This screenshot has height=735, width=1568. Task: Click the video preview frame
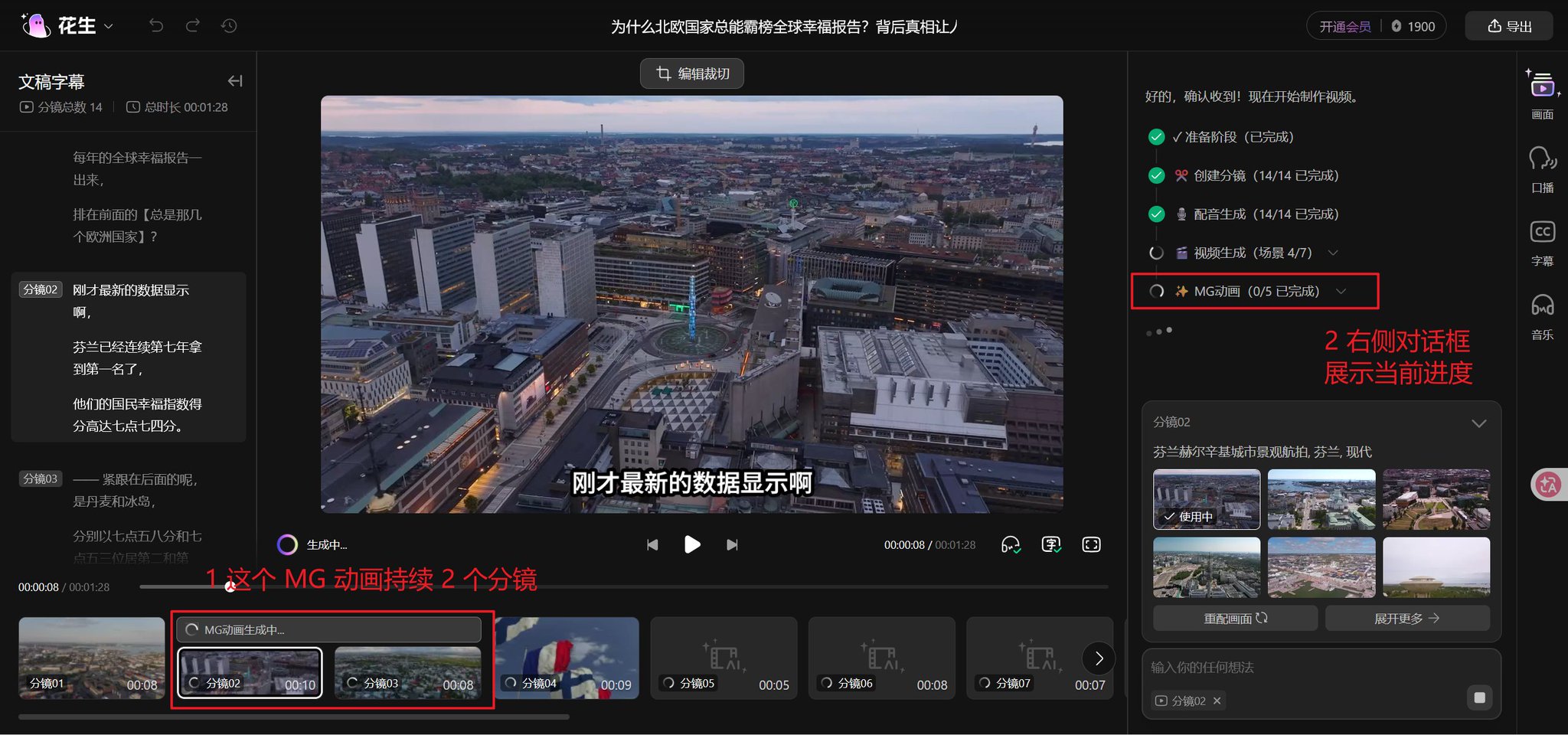pos(692,304)
